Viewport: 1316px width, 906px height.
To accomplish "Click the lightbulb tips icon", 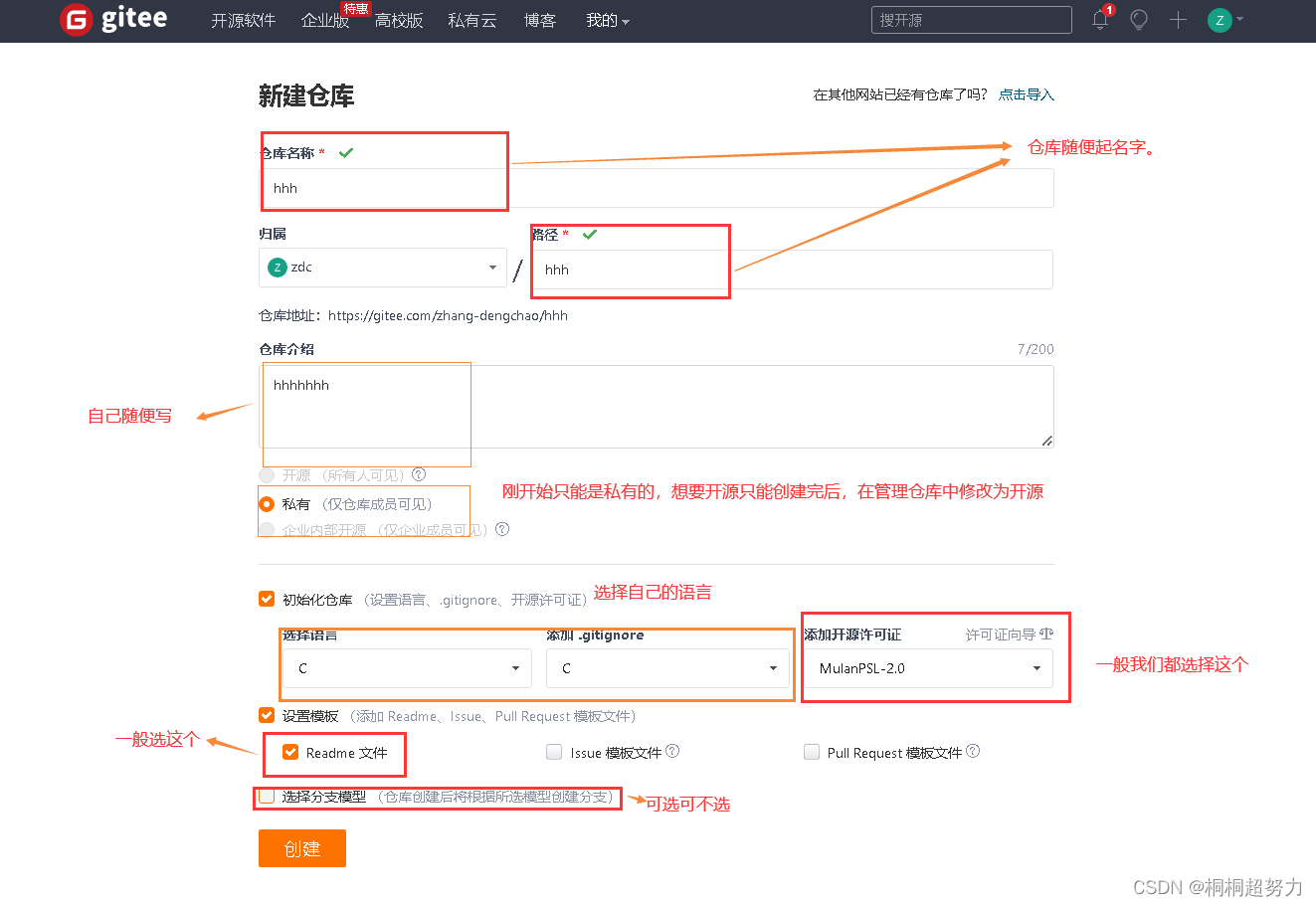I will point(1139,20).
